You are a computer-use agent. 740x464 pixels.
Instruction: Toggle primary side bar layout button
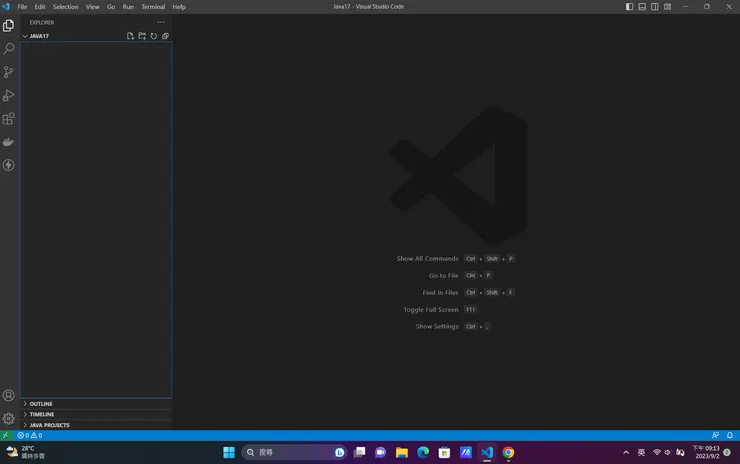pyautogui.click(x=630, y=7)
